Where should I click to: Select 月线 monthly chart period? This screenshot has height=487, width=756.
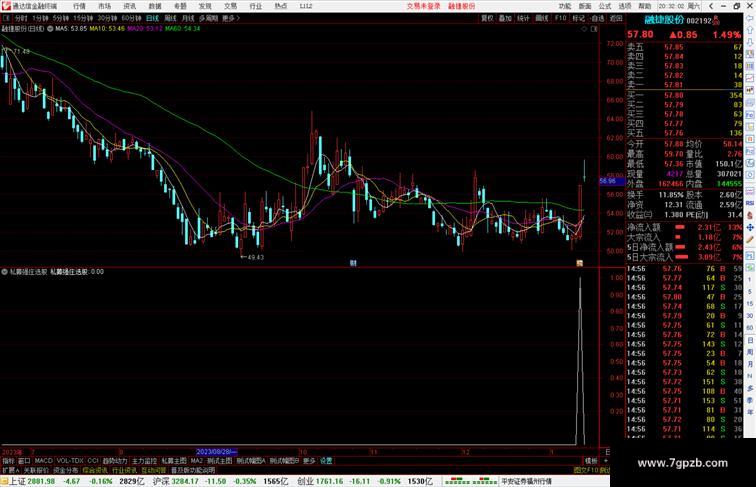[x=188, y=18]
